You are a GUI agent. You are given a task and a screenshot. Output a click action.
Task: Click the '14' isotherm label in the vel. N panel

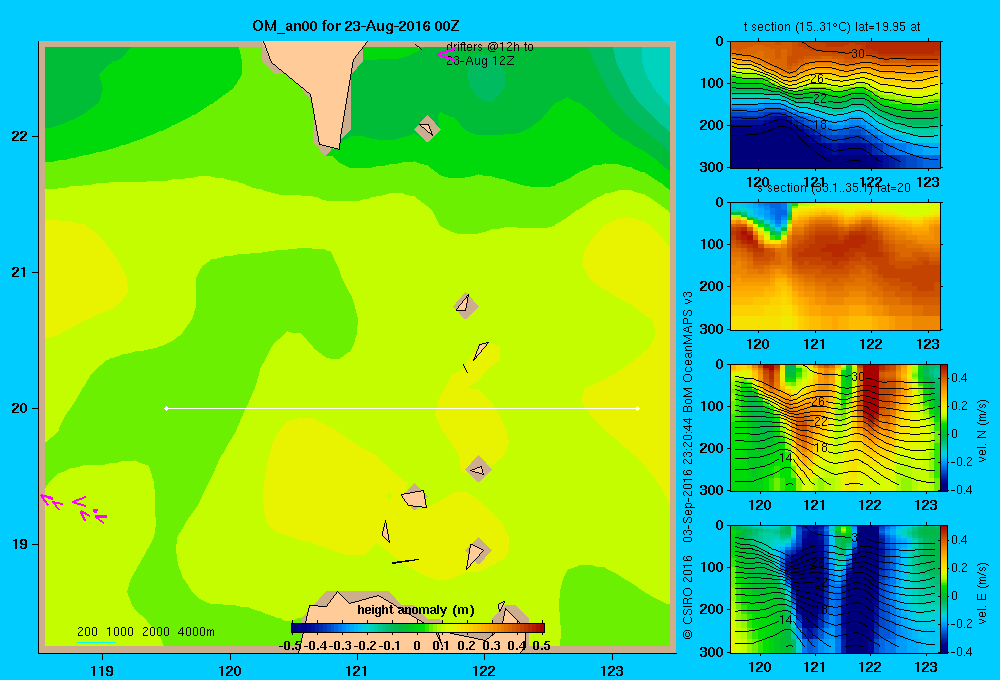pos(786,457)
